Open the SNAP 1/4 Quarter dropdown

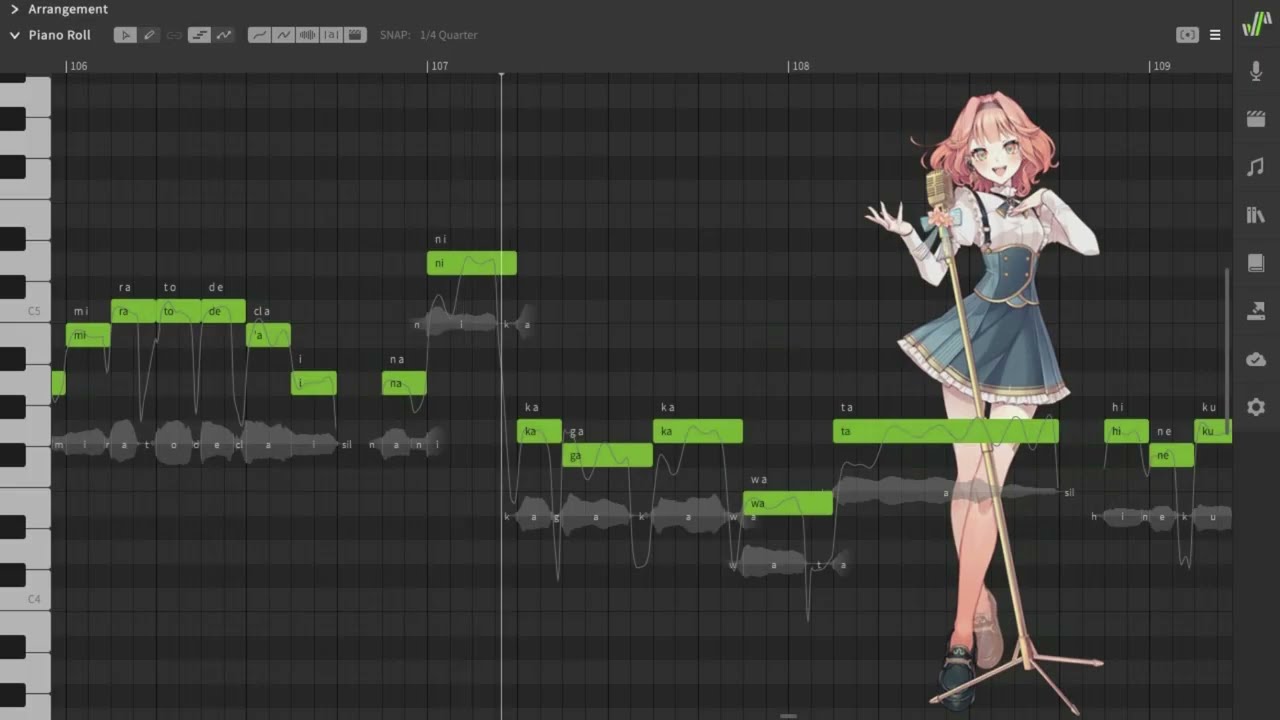pyautogui.click(x=448, y=35)
